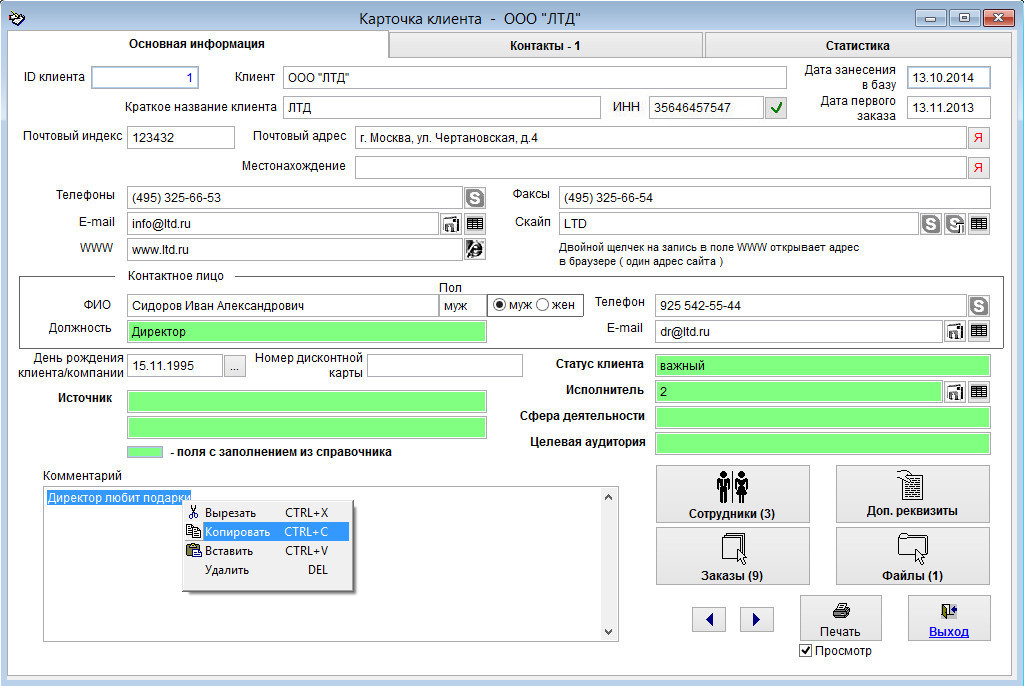
Task: Go to next client with right arrow
Action: pyautogui.click(x=757, y=620)
